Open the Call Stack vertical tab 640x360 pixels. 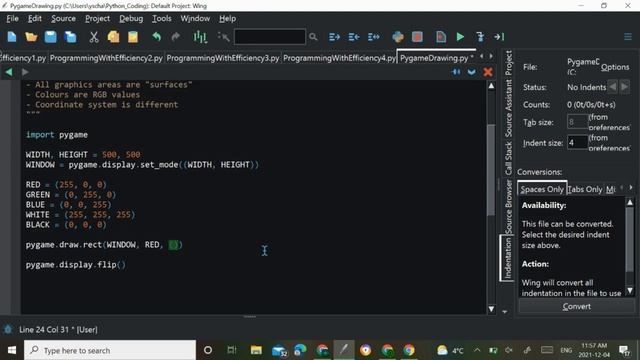(508, 159)
